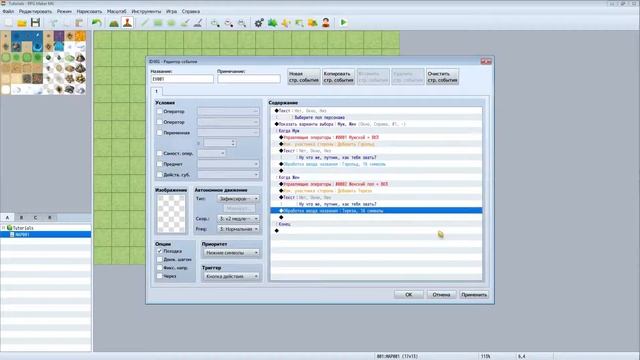Viewport: 640px width, 360px height.
Task: Click the Отмена button
Action: tap(441, 295)
